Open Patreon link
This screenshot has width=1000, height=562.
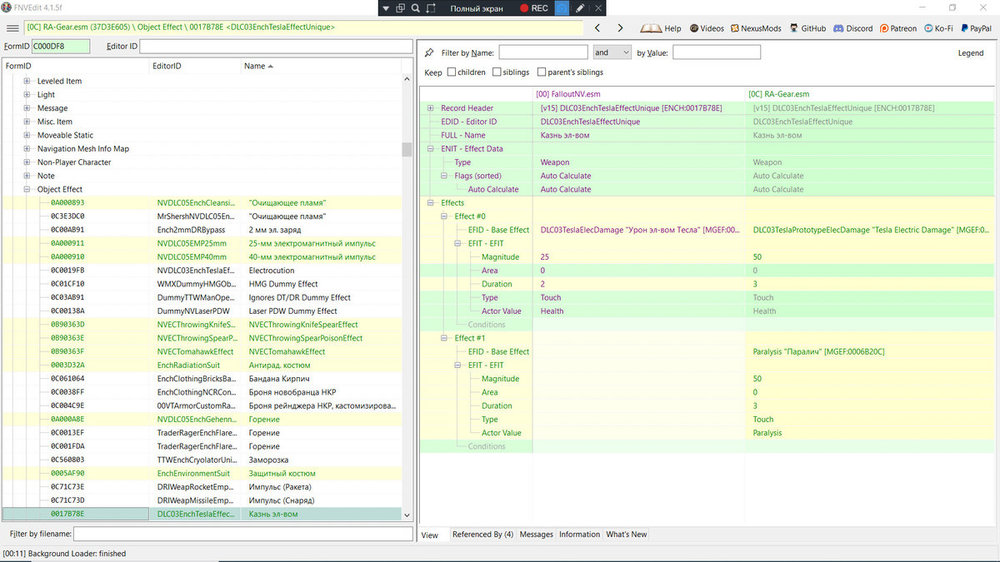click(x=898, y=28)
